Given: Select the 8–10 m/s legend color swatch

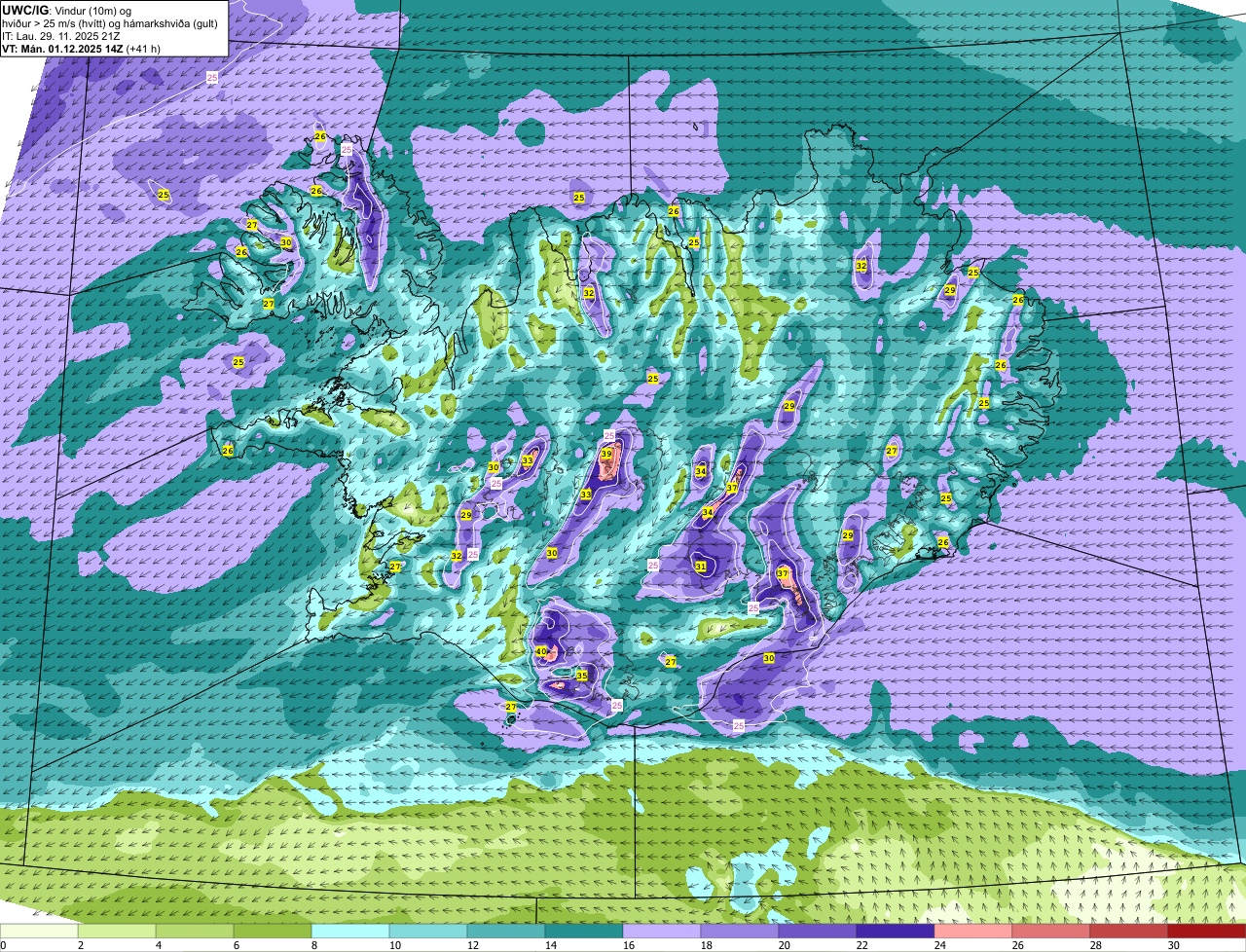Looking at the screenshot, I should (350, 932).
